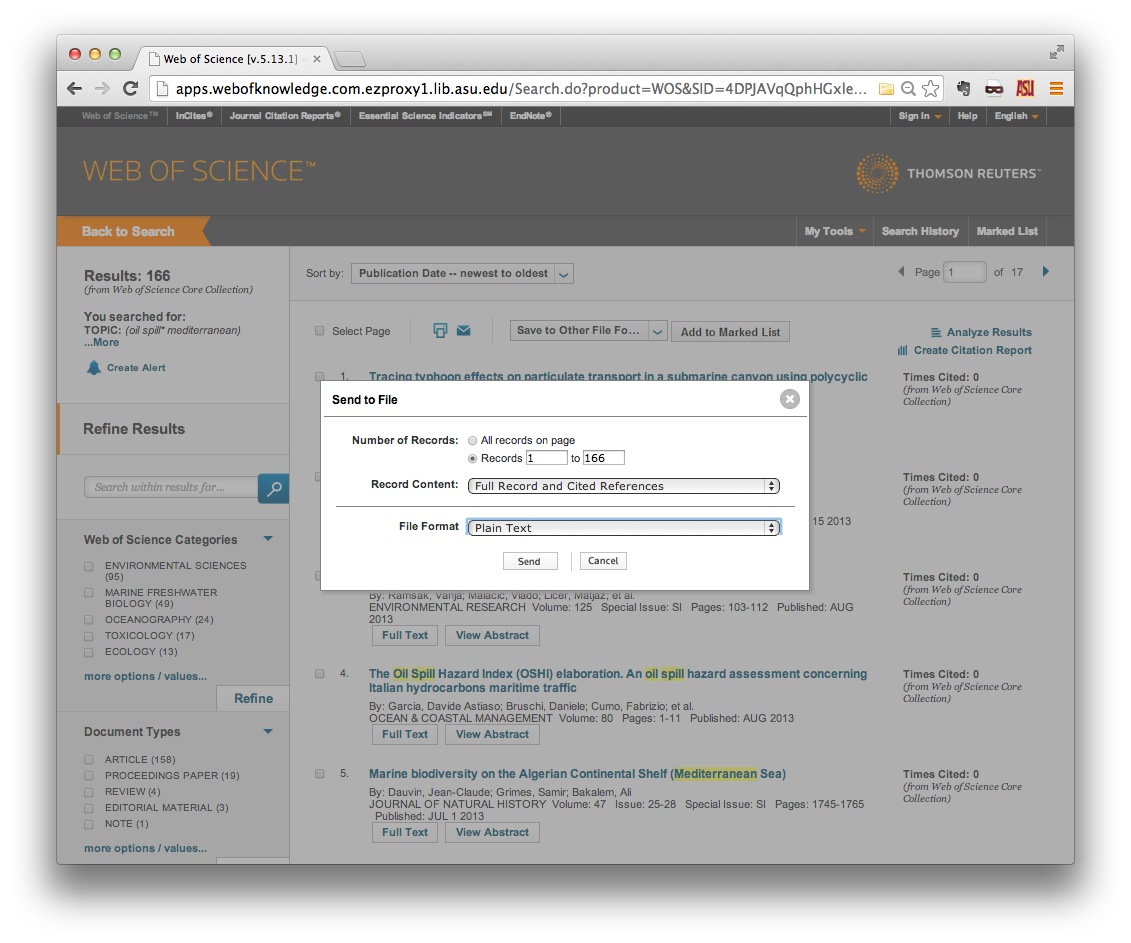1131x943 pixels.
Task: Open Sort by dropdown
Action: (462, 273)
